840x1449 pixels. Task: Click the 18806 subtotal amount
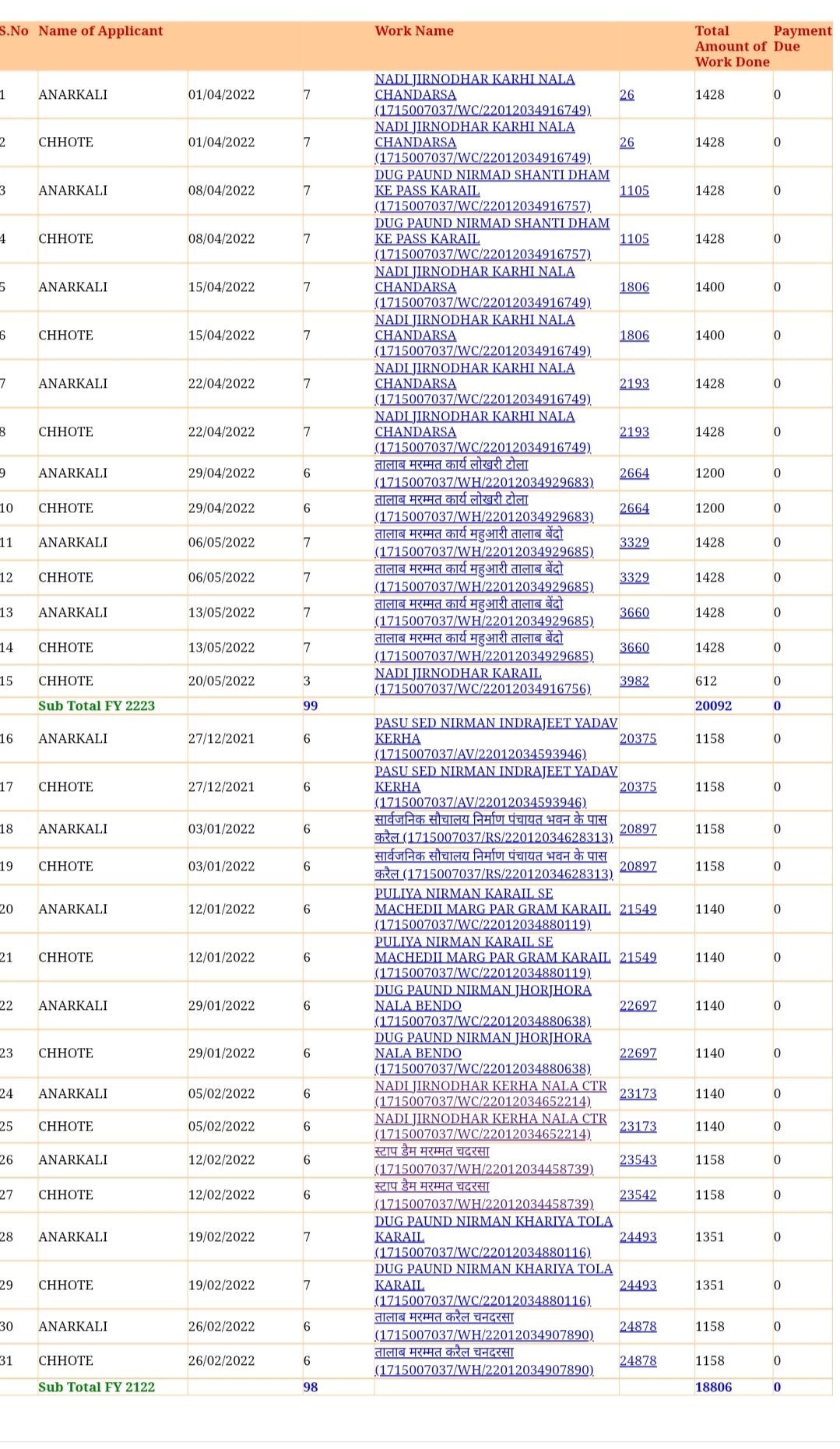(x=713, y=1387)
